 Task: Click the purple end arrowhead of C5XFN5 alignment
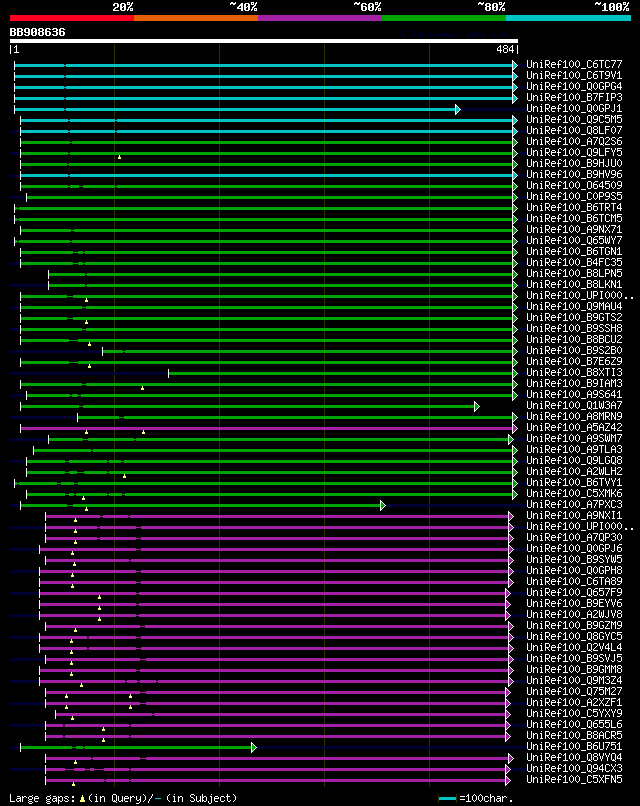click(508, 780)
